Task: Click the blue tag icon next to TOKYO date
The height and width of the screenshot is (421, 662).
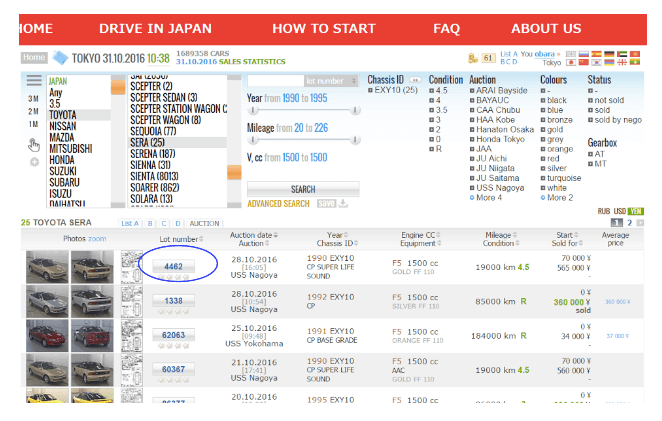Action: (60, 58)
